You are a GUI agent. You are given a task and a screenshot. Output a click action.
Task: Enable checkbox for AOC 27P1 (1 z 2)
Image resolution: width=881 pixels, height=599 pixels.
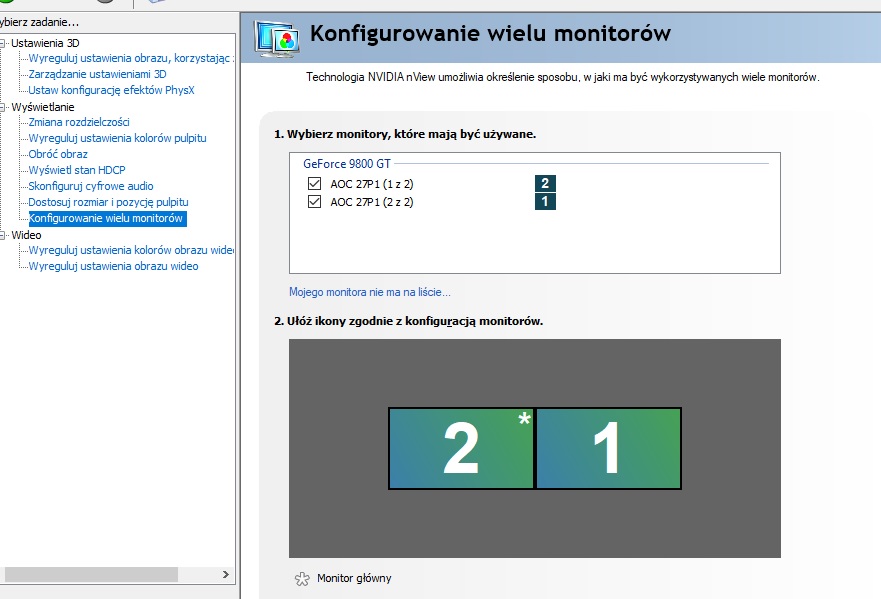pos(314,184)
